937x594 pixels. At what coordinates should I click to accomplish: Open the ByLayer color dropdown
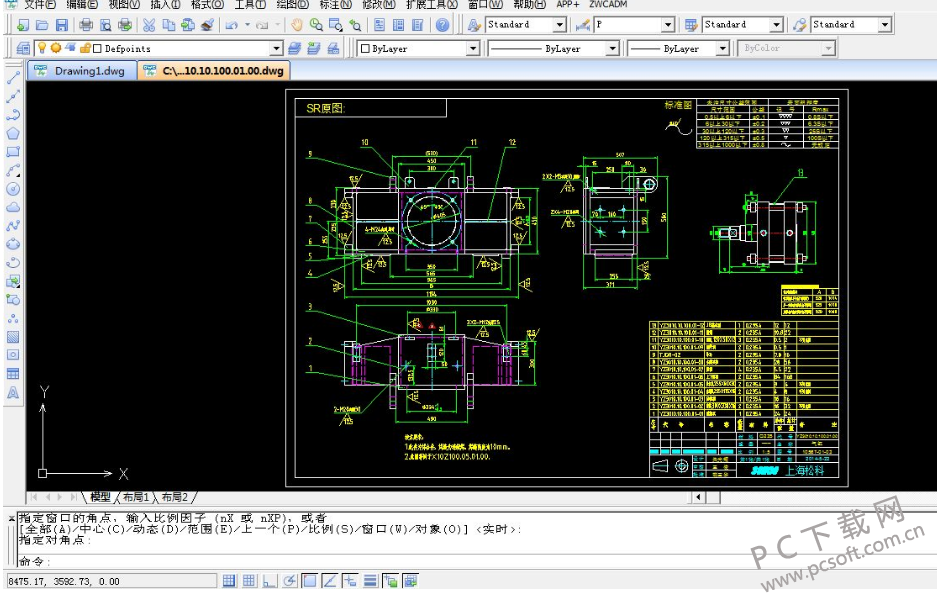473,48
